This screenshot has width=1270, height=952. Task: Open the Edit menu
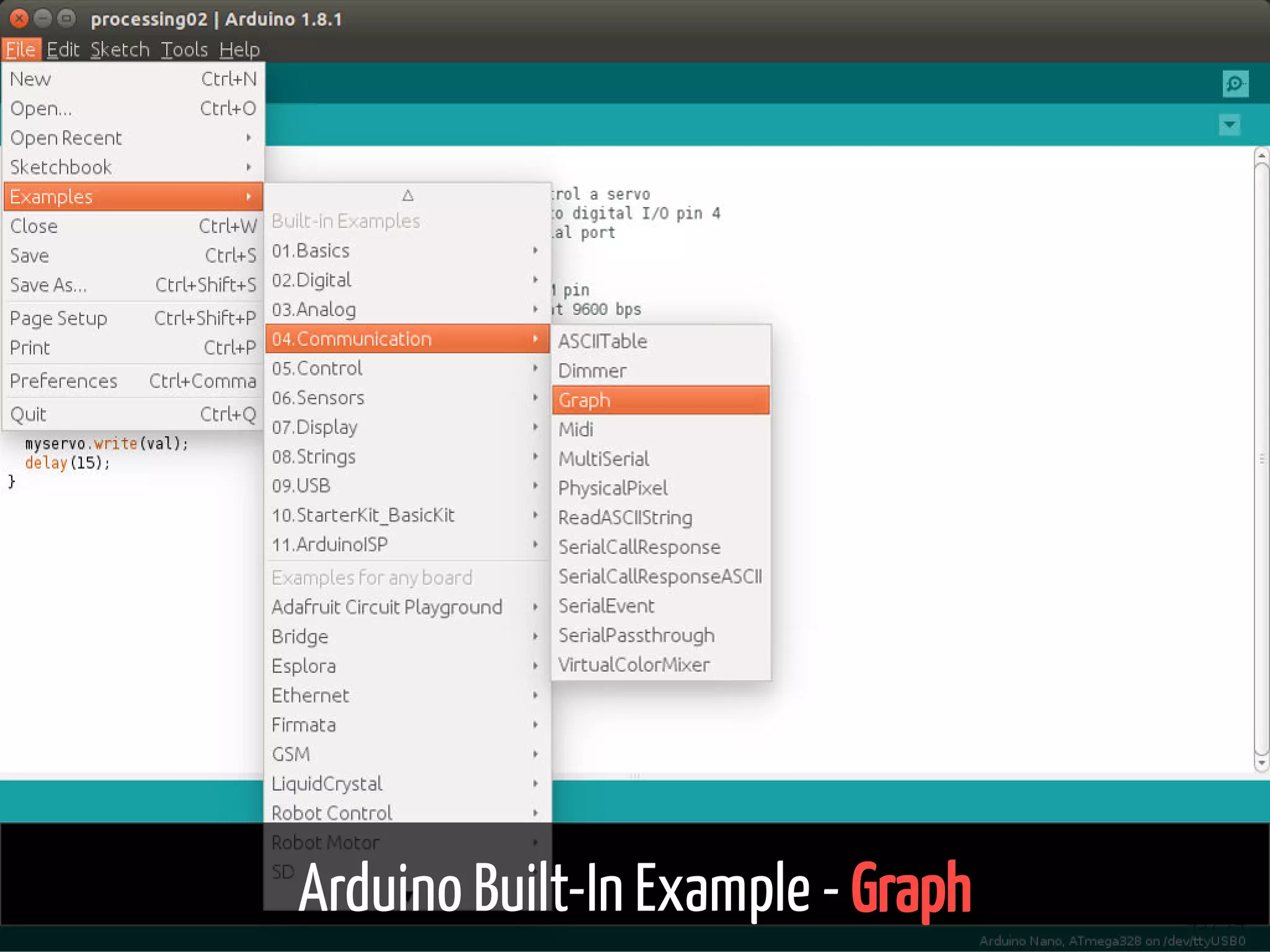[x=63, y=50]
